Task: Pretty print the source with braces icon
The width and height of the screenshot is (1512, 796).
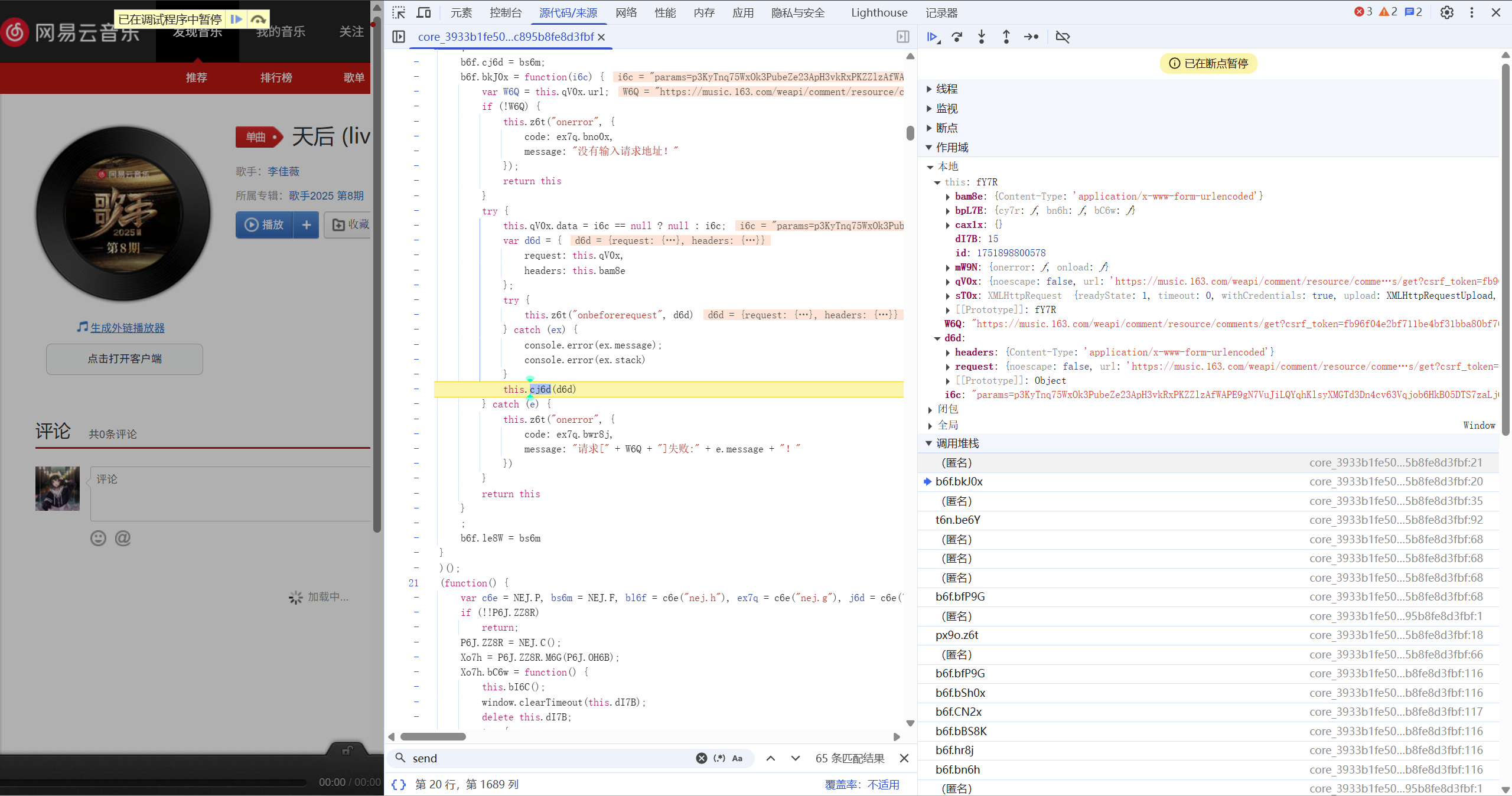Action: (x=399, y=784)
